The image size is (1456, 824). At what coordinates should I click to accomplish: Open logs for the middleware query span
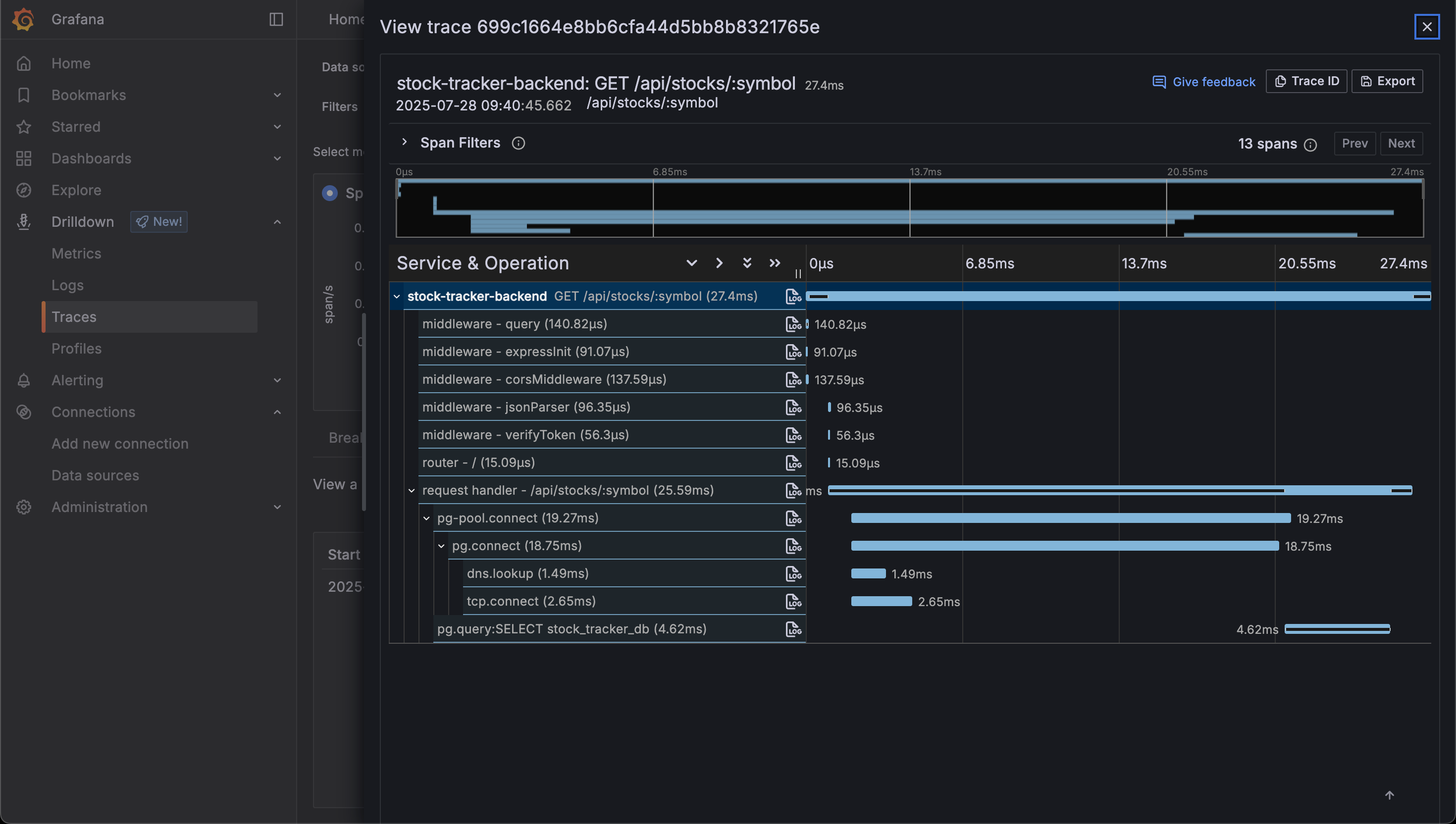[793, 324]
